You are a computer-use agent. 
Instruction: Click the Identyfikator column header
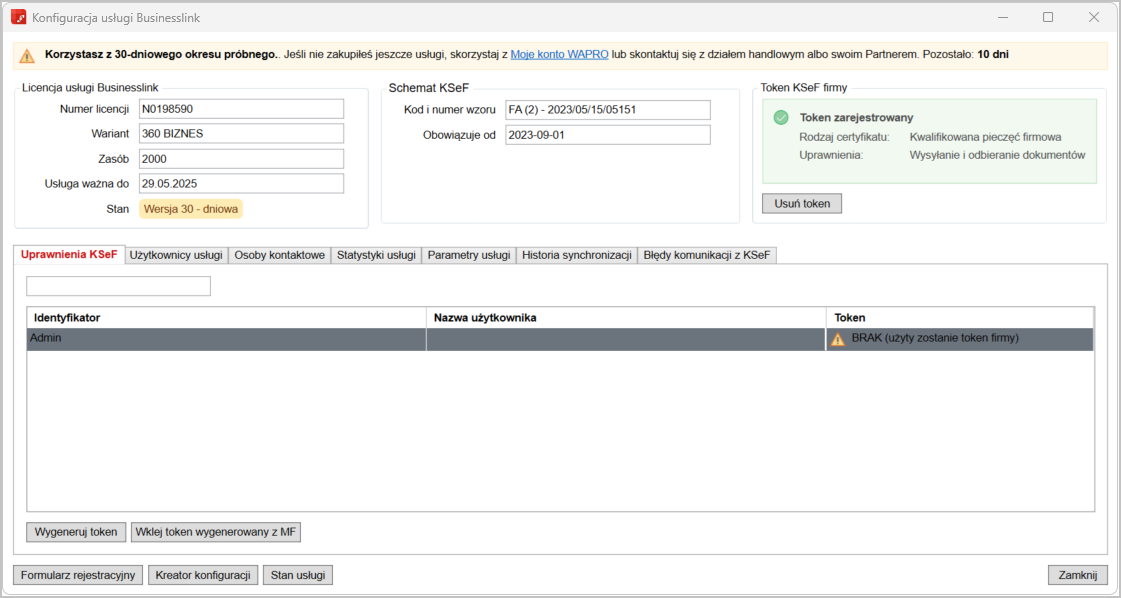(227, 318)
